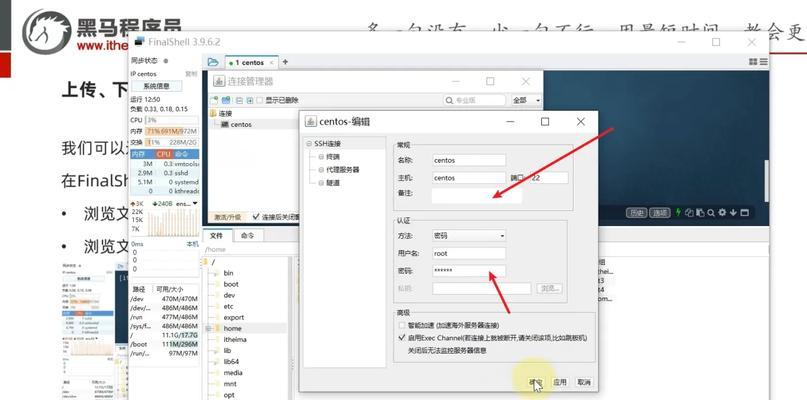Click the swap usage bar 11%
The image size is (807, 400).
(172, 142)
